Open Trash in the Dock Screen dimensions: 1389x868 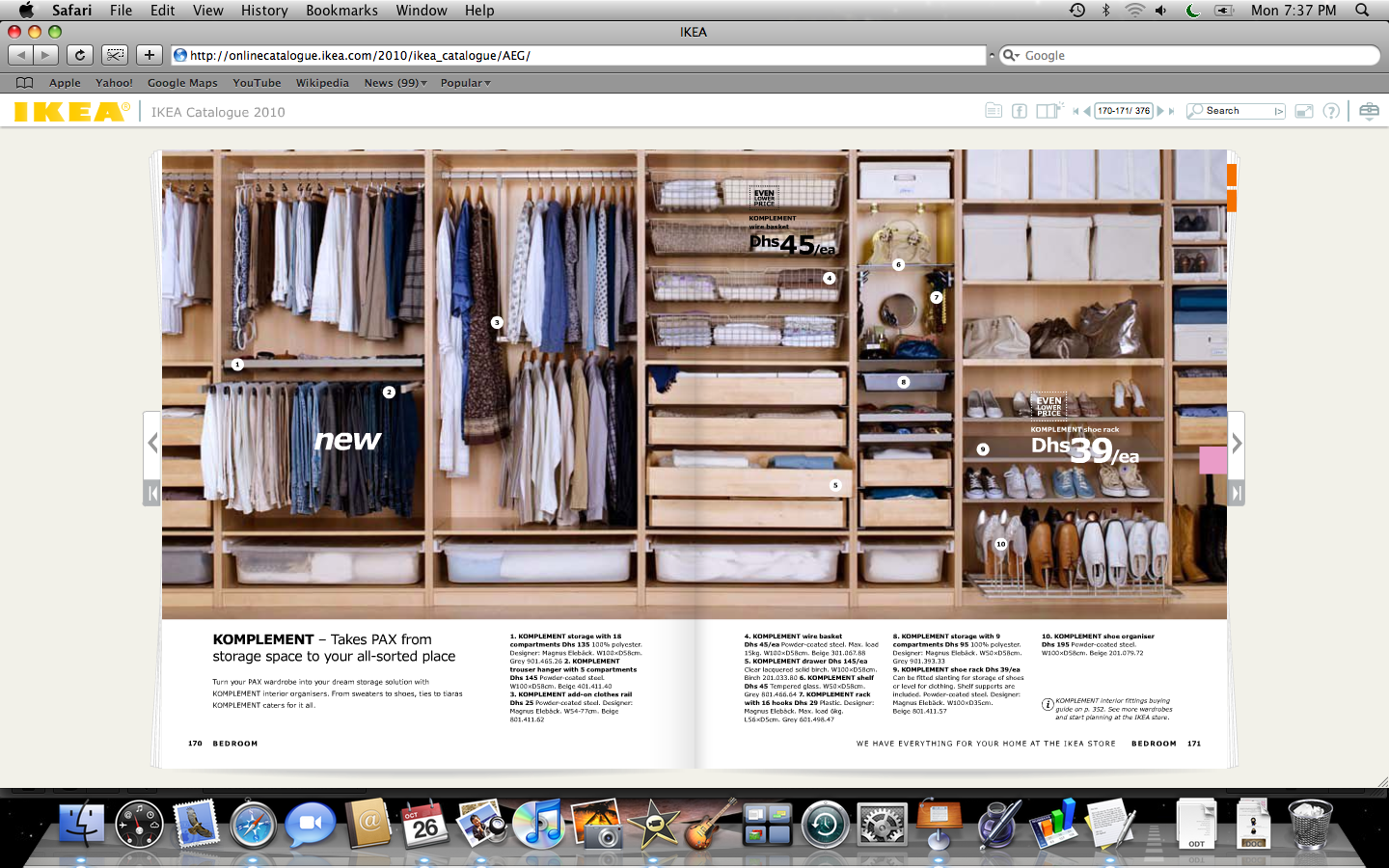point(1310,825)
